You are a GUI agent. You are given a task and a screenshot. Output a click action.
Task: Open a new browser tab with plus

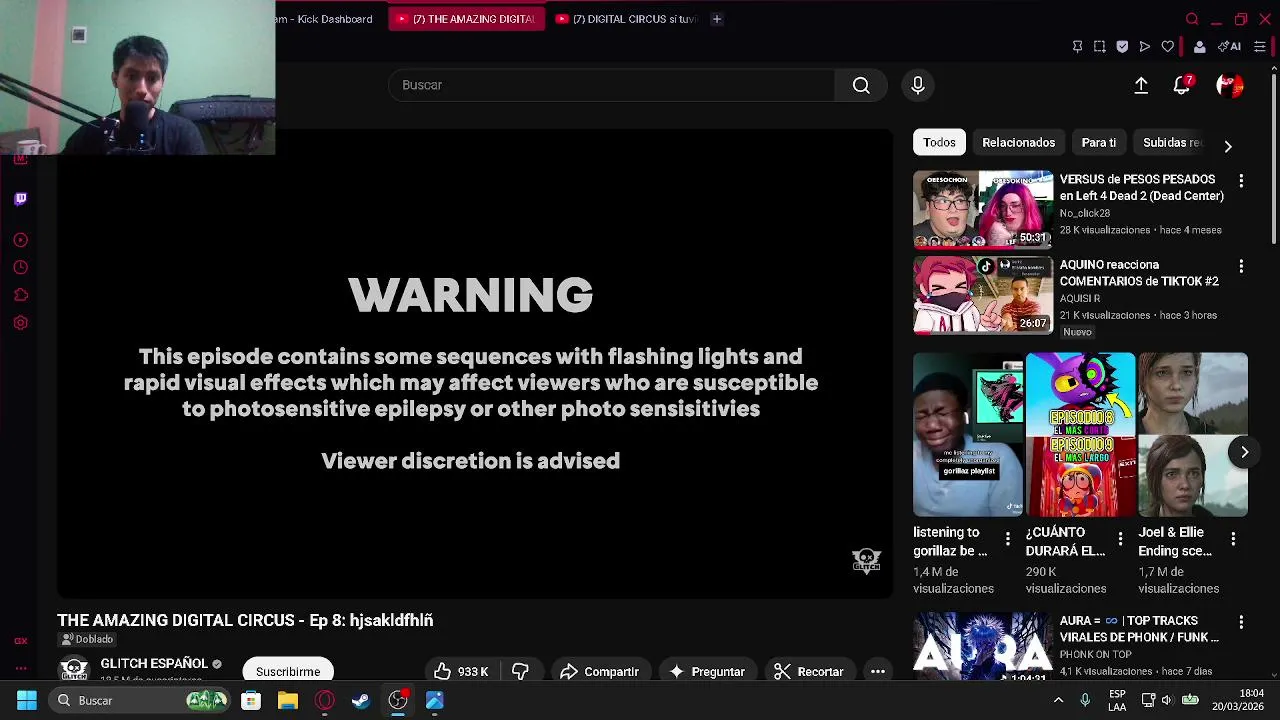click(716, 19)
